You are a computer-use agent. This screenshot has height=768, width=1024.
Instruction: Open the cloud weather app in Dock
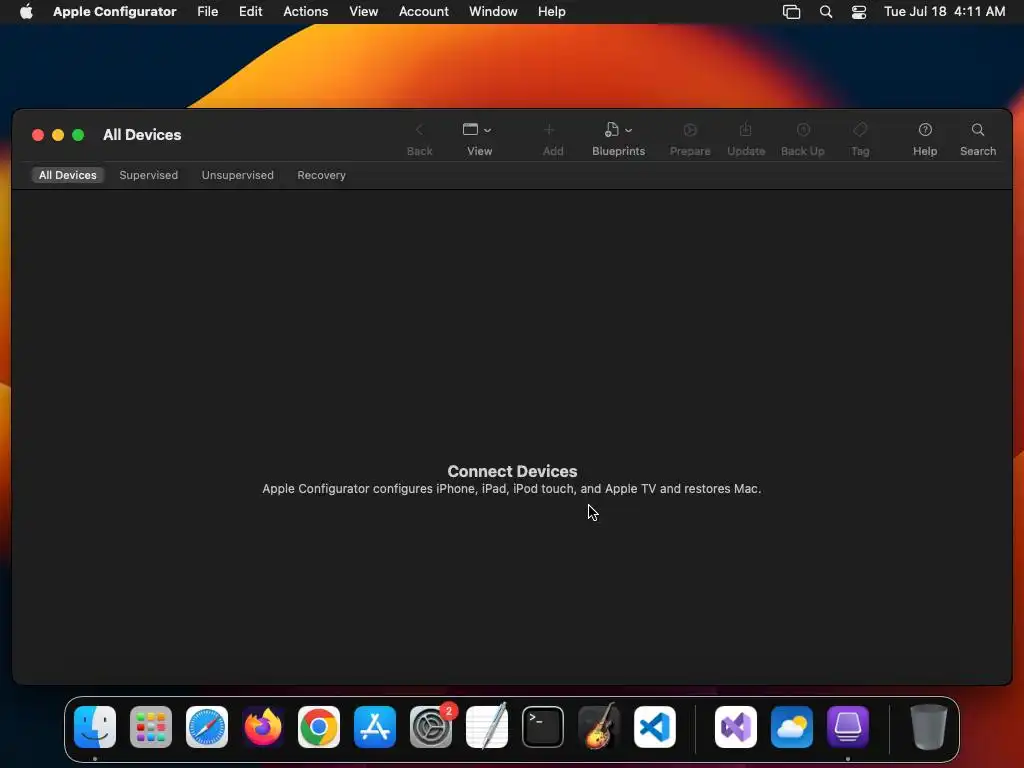coord(792,727)
